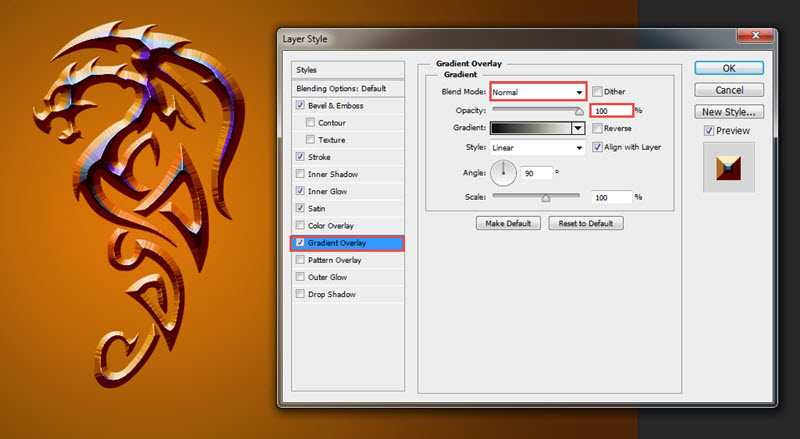Screen dimensions: 800x439
Task: Toggle the Dither checkbox
Action: point(597,92)
